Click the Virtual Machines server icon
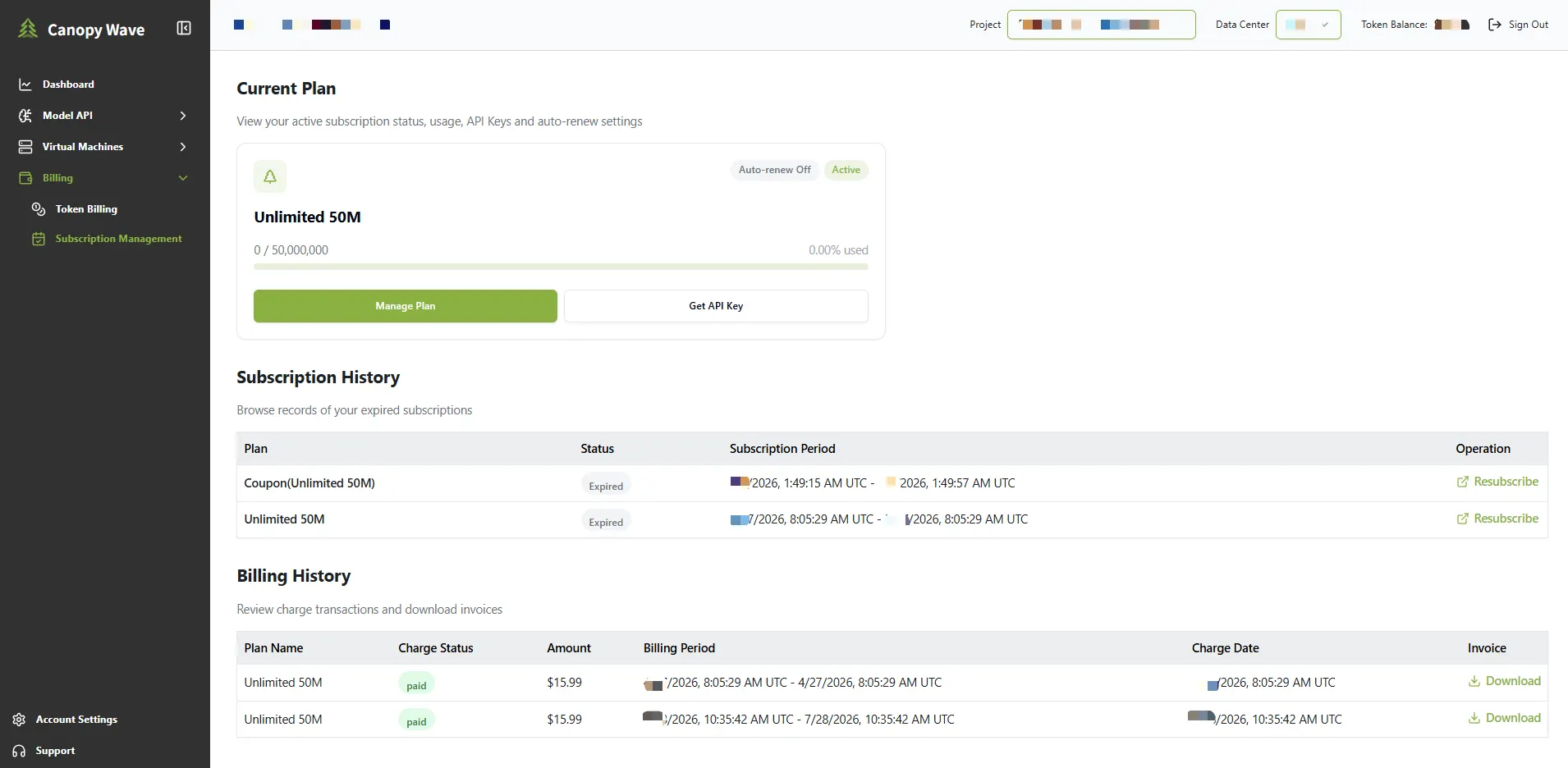The image size is (1568, 768). click(x=25, y=147)
